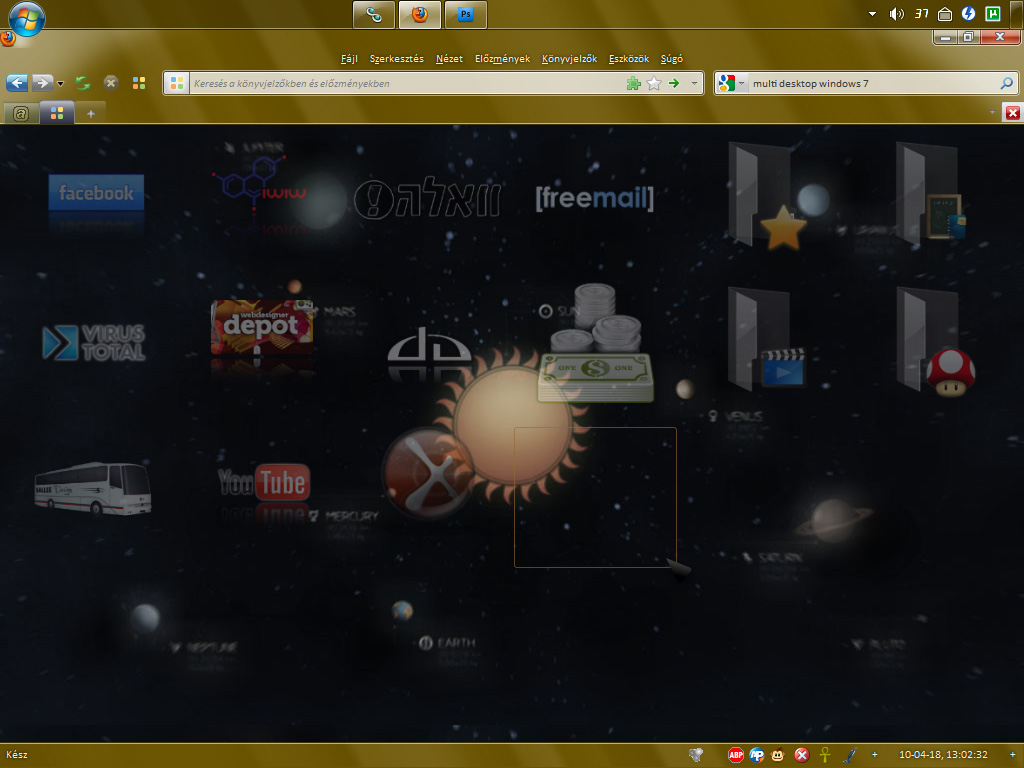Open the Előzmények menu
The width and height of the screenshot is (1024, 768).
click(x=502, y=59)
